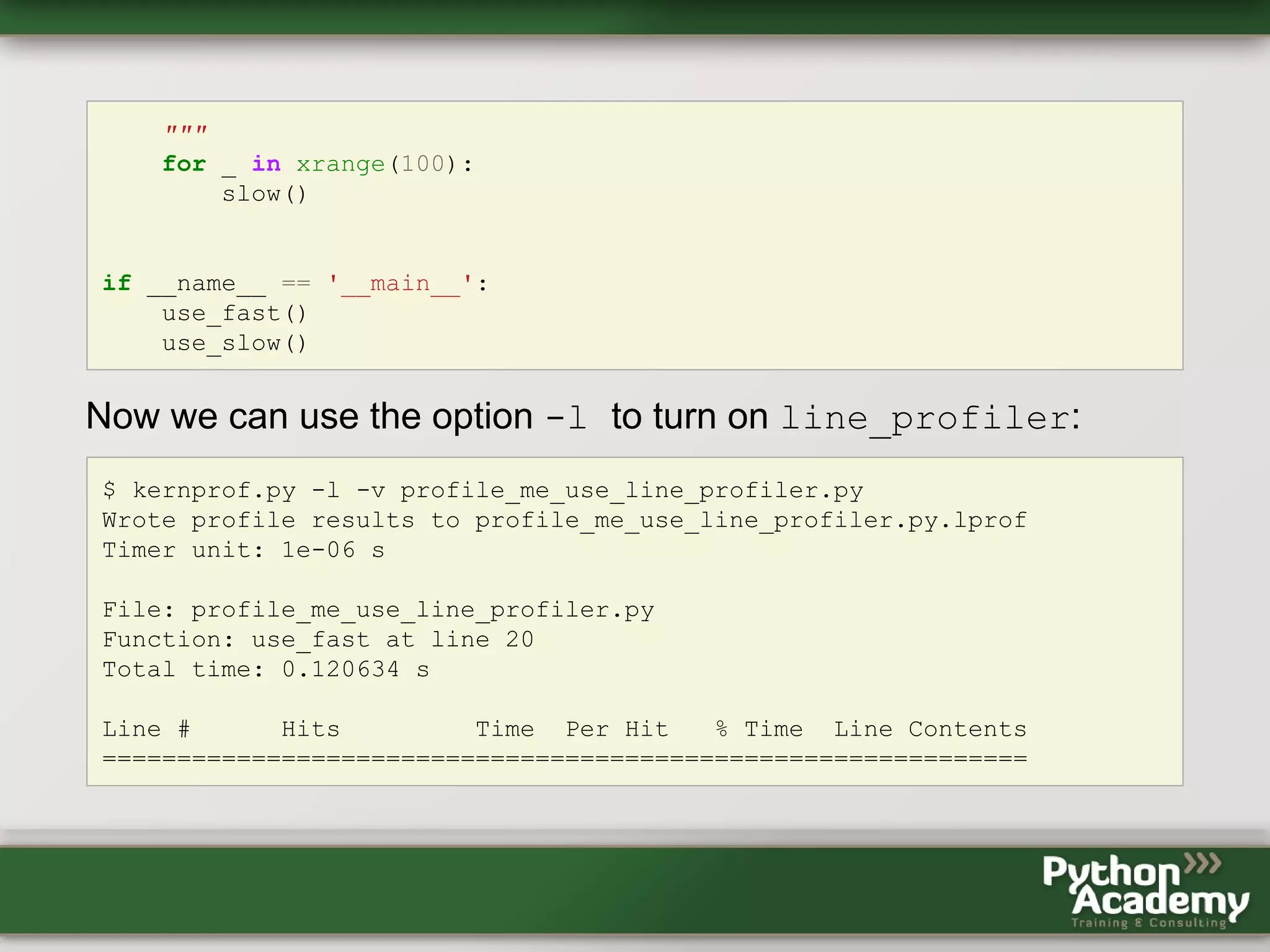1270x952 pixels.
Task: Click the 'Wrote profile results to' output line
Action: 564,521
